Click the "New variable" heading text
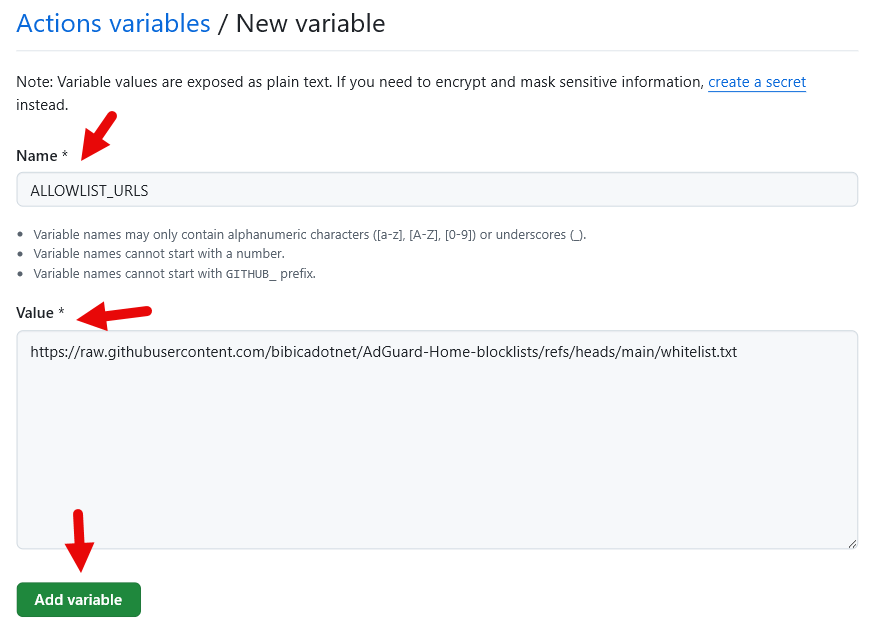 pos(310,24)
